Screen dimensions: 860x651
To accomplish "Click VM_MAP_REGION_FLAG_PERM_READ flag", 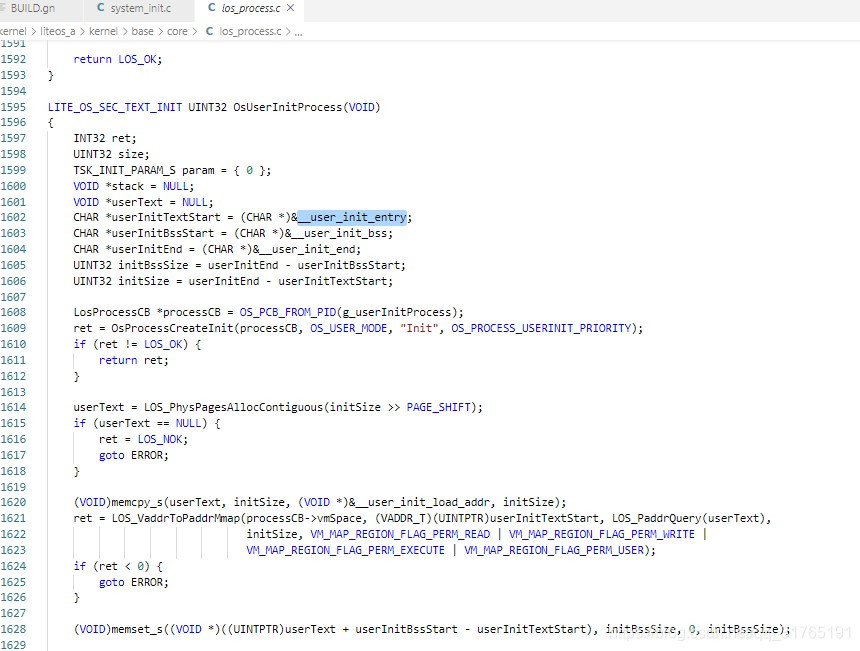I will coord(400,534).
